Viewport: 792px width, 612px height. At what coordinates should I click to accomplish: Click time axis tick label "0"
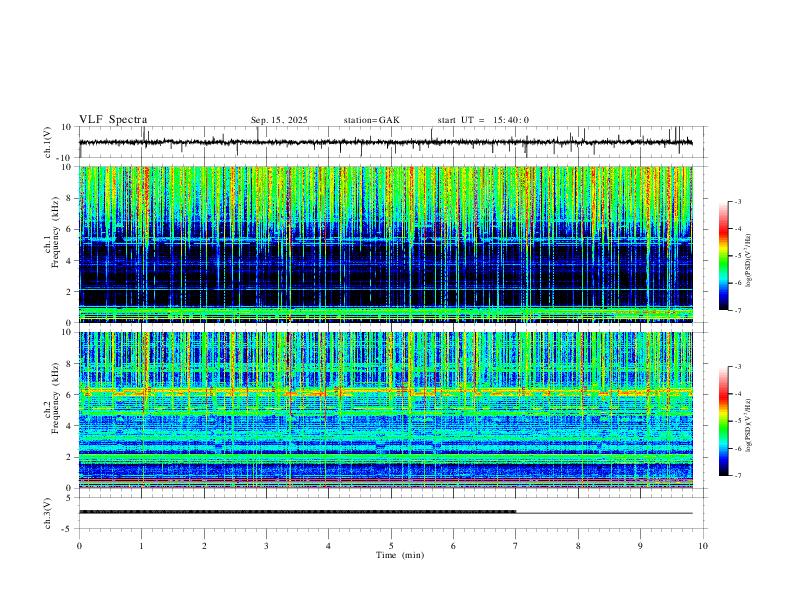79,546
